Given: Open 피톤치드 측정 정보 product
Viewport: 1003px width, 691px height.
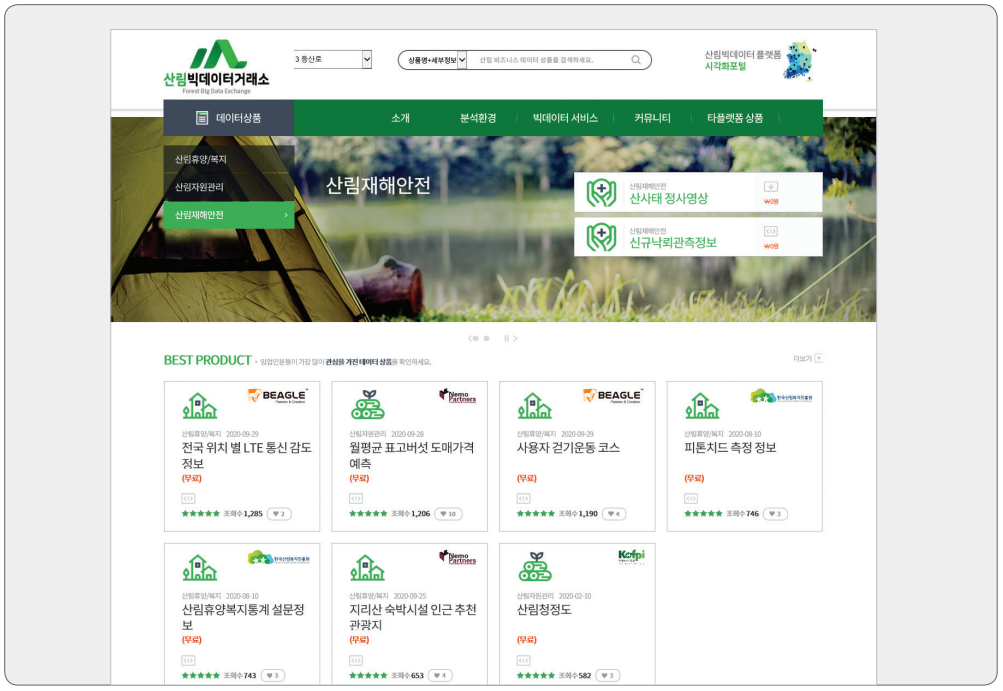Looking at the screenshot, I should (731, 448).
